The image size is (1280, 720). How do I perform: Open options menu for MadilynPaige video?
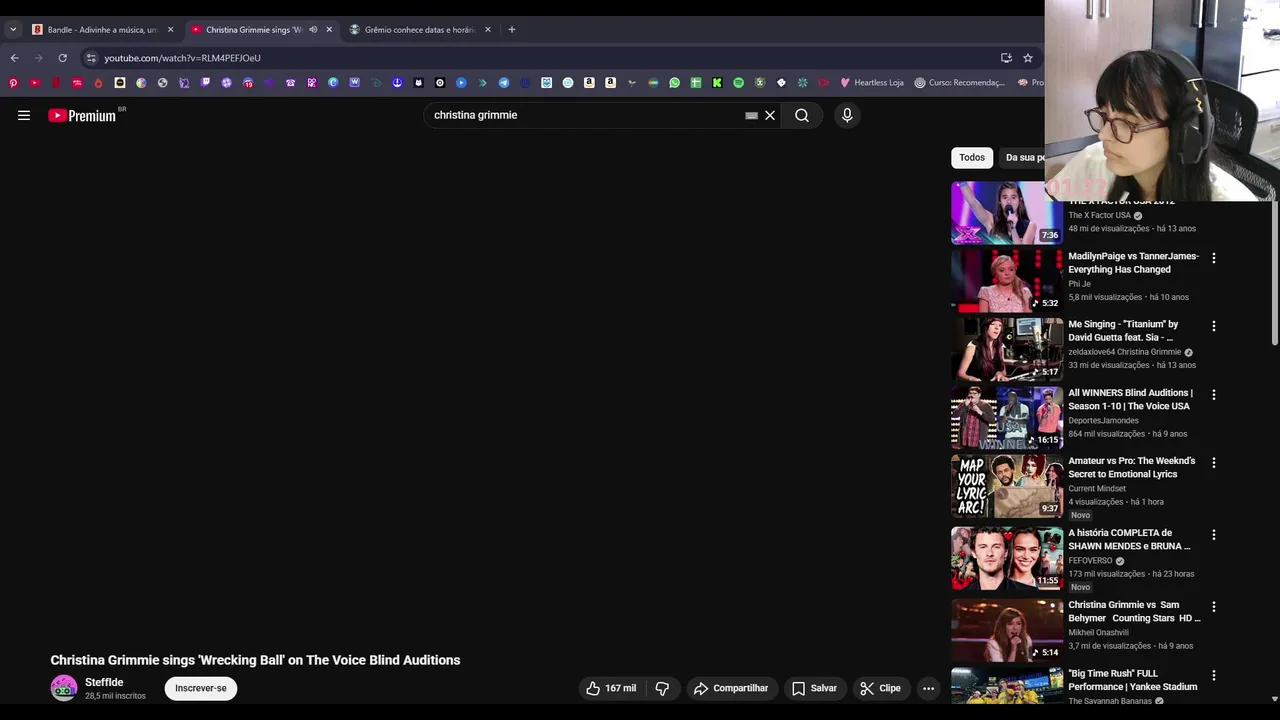point(1214,258)
